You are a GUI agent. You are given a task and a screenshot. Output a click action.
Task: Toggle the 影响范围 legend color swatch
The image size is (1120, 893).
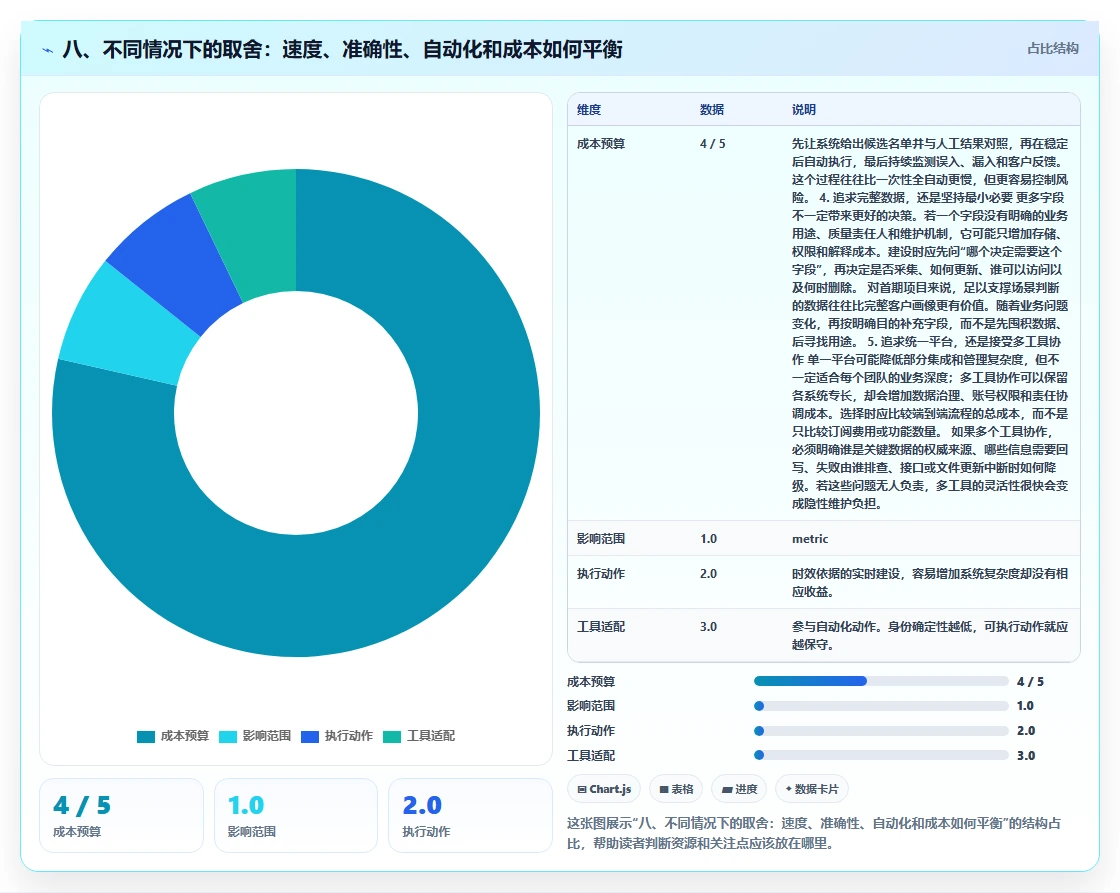coord(228,737)
